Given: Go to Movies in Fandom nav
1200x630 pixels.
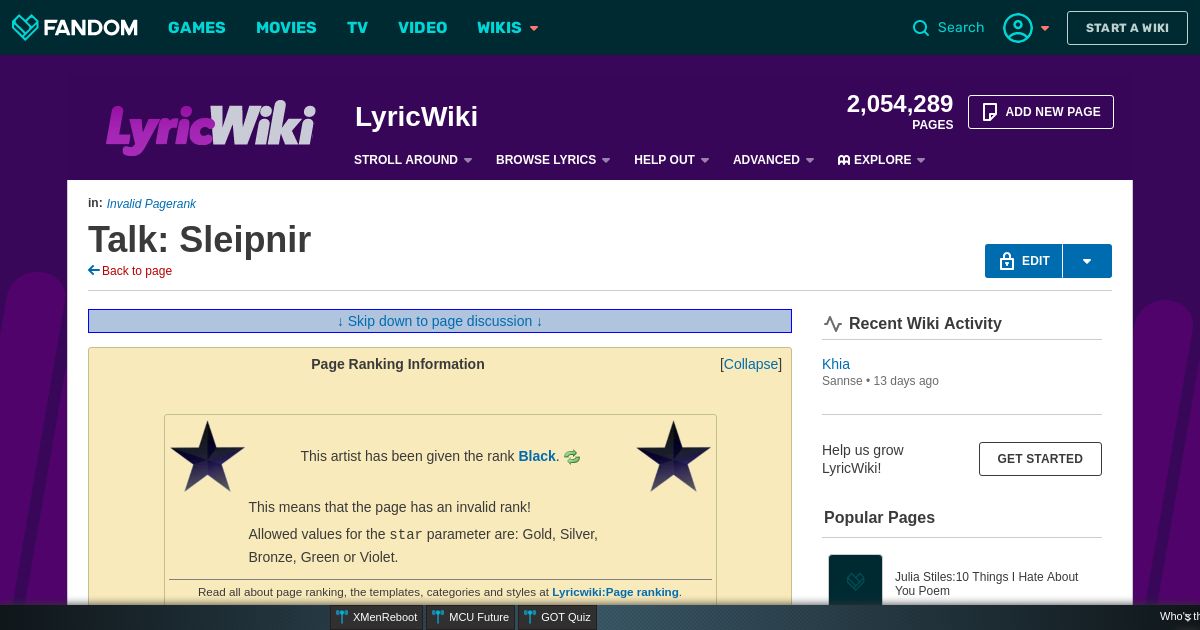Looking at the screenshot, I should 286,28.
